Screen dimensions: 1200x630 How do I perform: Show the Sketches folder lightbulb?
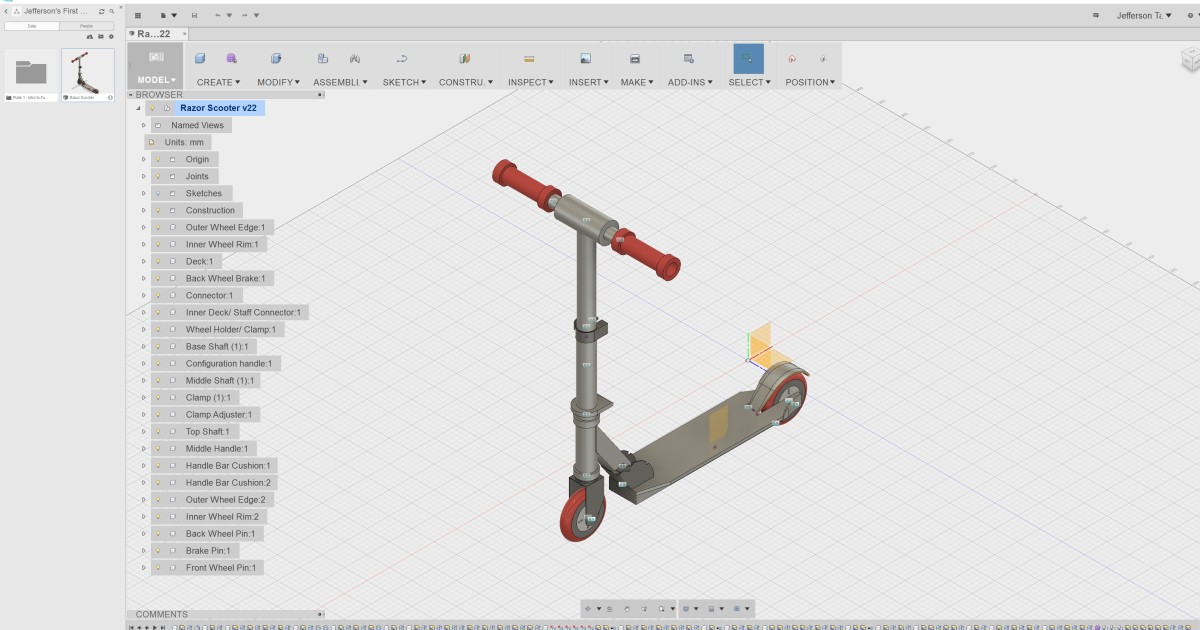159,193
